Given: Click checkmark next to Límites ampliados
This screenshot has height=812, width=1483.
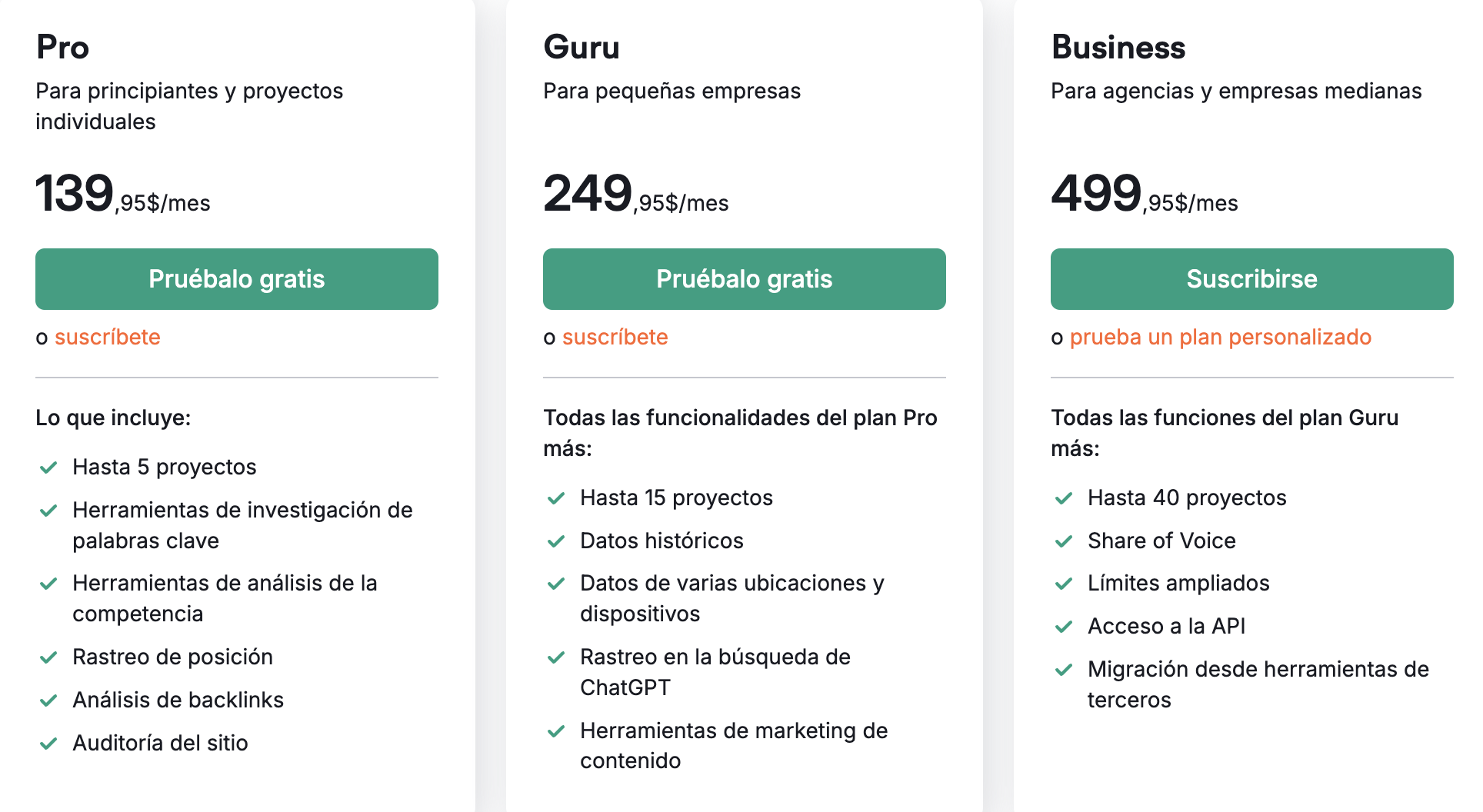Looking at the screenshot, I should (x=1064, y=584).
